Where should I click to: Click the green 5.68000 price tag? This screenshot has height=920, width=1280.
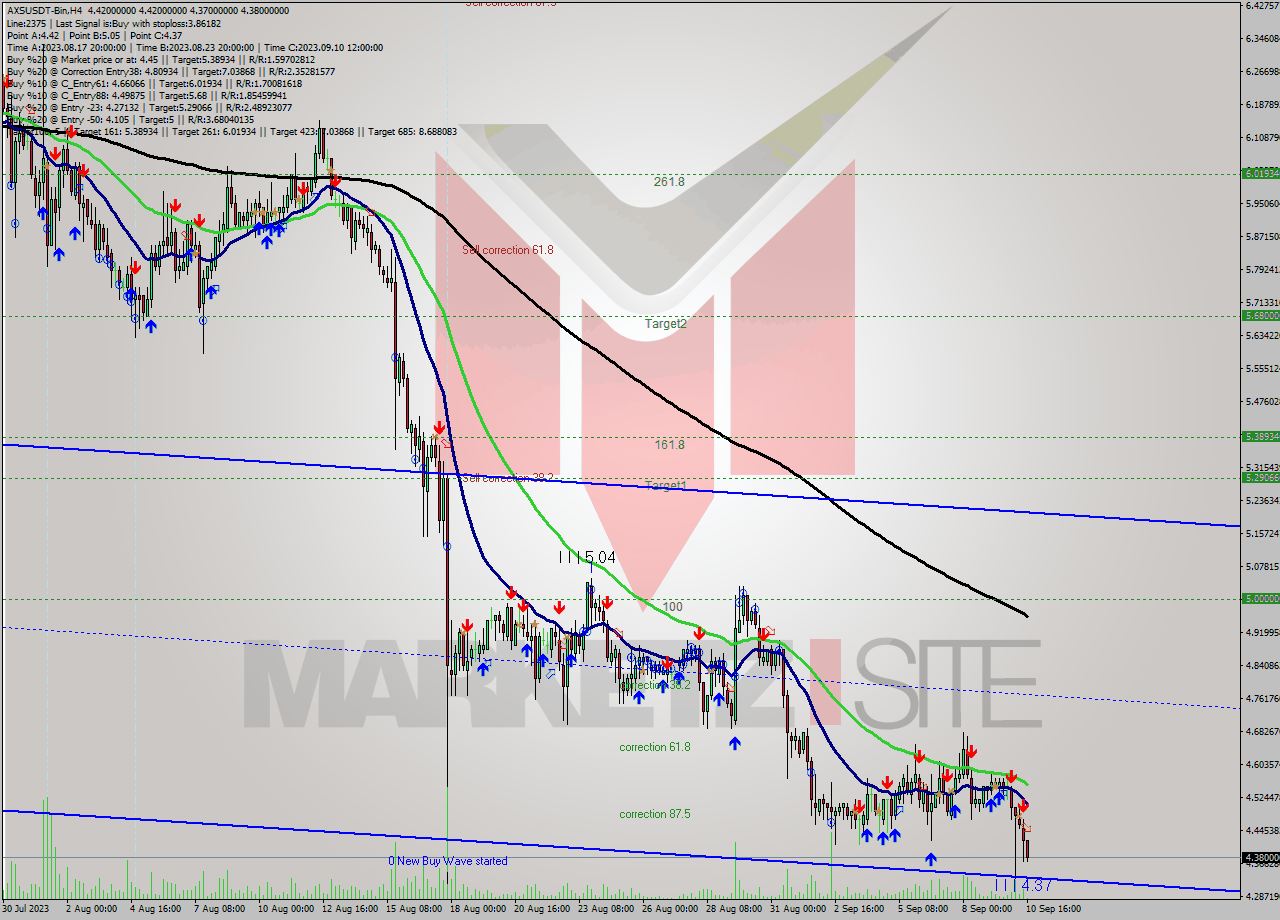tap(1261, 315)
